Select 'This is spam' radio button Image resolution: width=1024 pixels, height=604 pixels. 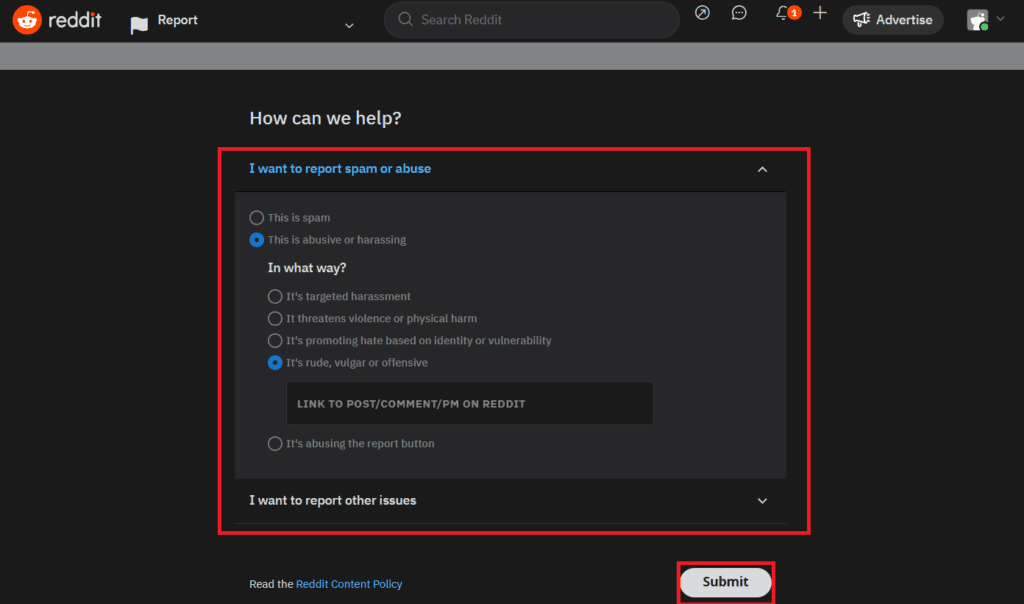pos(257,217)
